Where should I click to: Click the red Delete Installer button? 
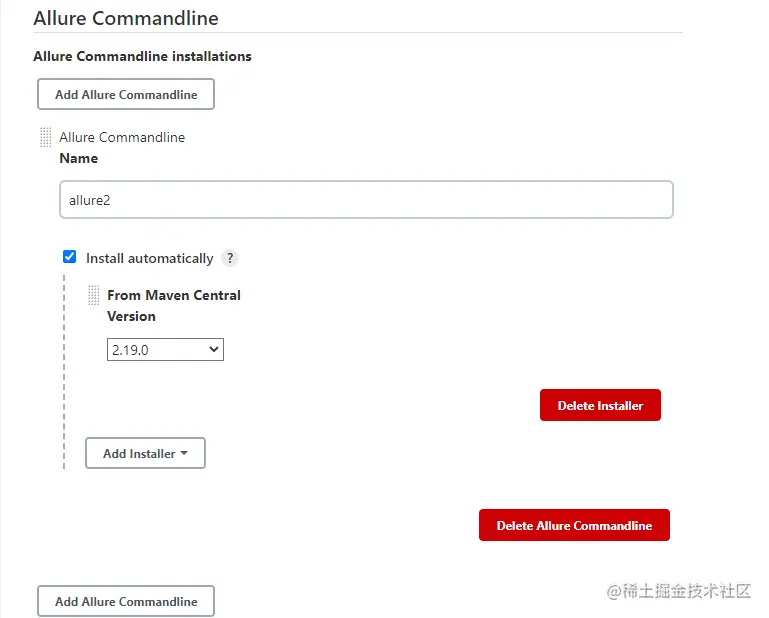click(x=600, y=405)
